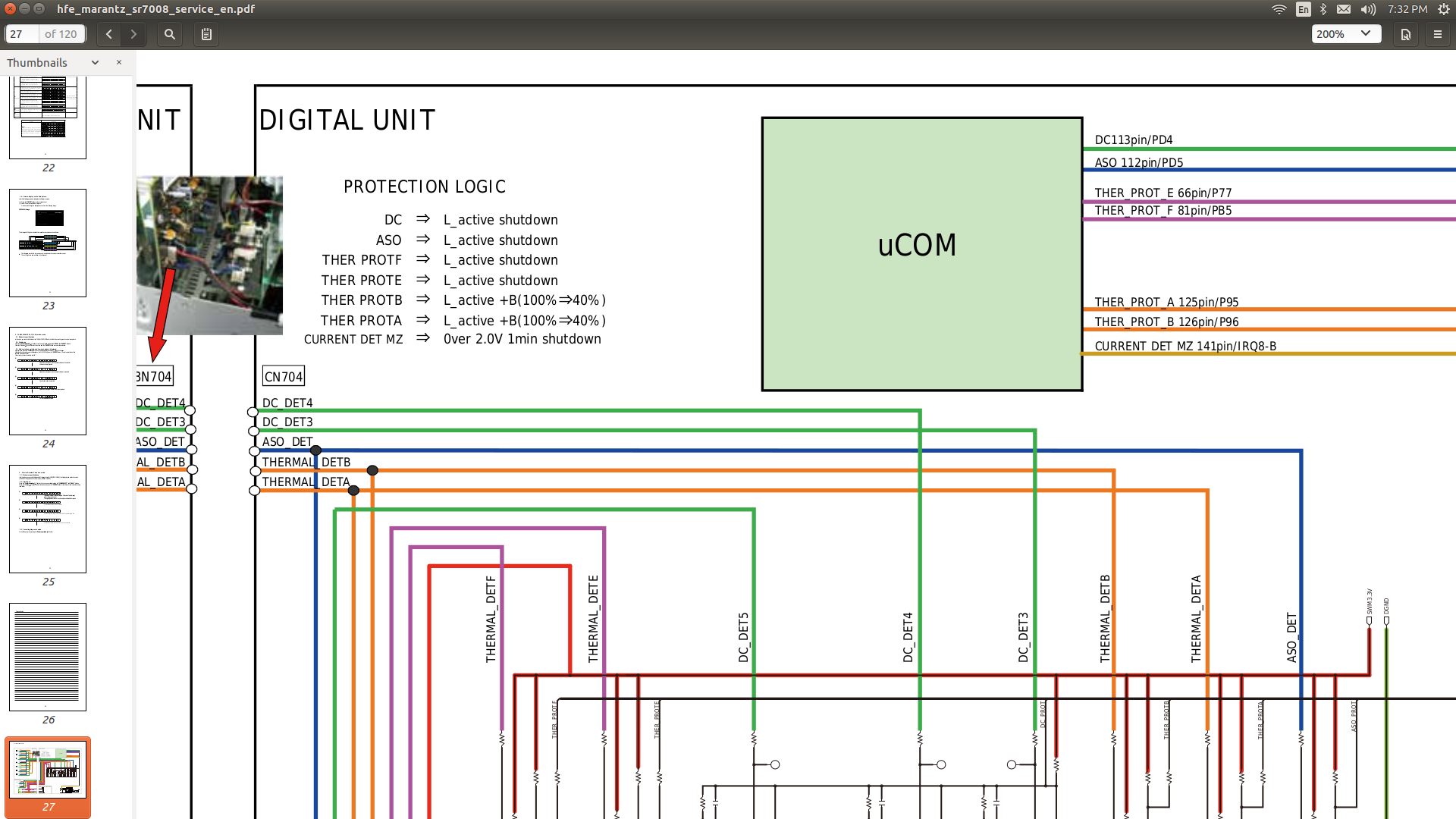Click the PROTECTION LOGIC title
Viewport: 1456px width, 819px height.
pos(424,187)
